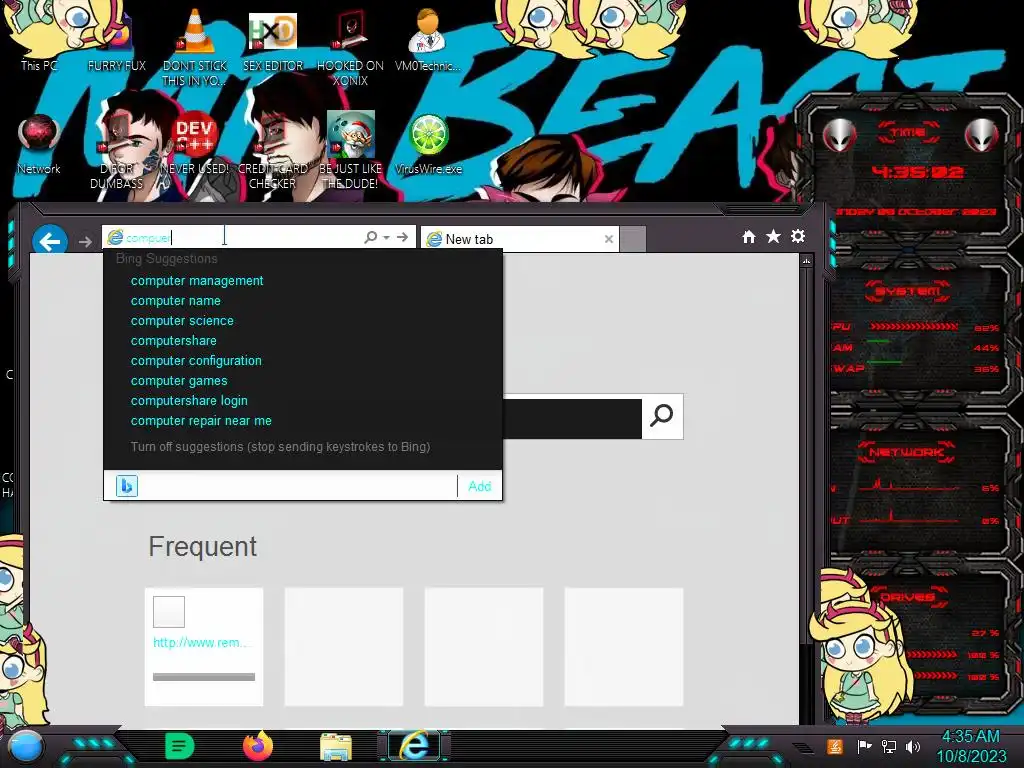Click Add search provider link
The height and width of the screenshot is (768, 1024).
tap(479, 487)
